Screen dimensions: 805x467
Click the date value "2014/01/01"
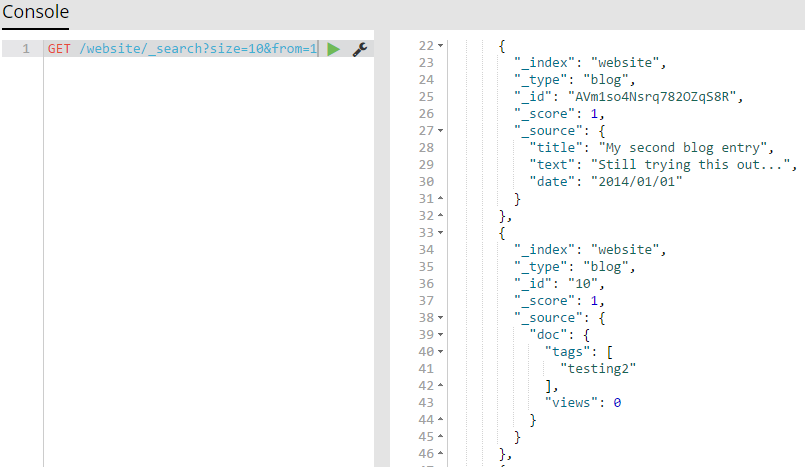pos(637,182)
